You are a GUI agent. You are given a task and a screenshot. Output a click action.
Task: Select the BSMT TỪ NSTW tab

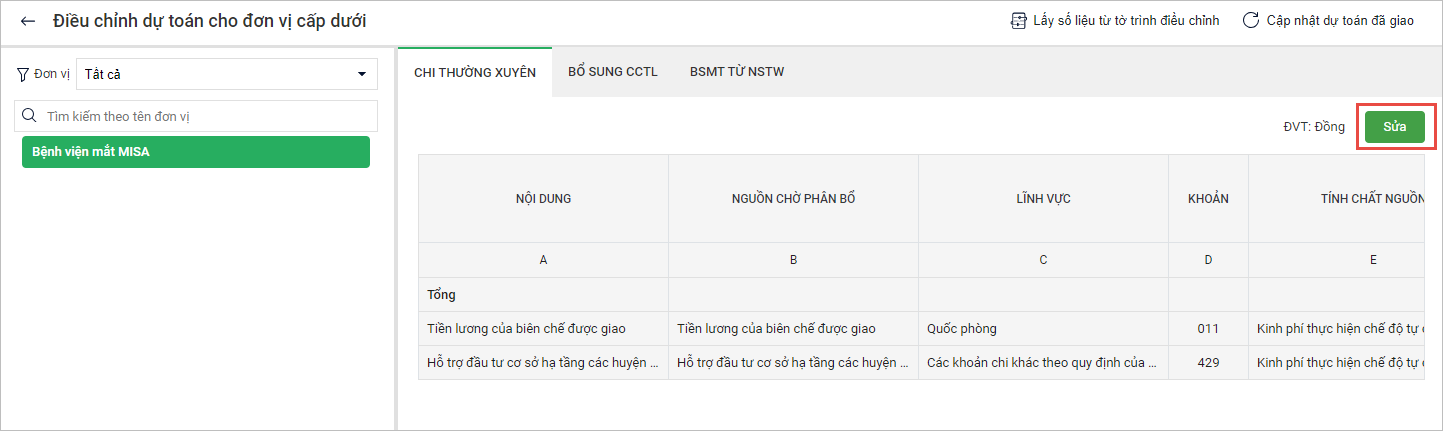736,72
